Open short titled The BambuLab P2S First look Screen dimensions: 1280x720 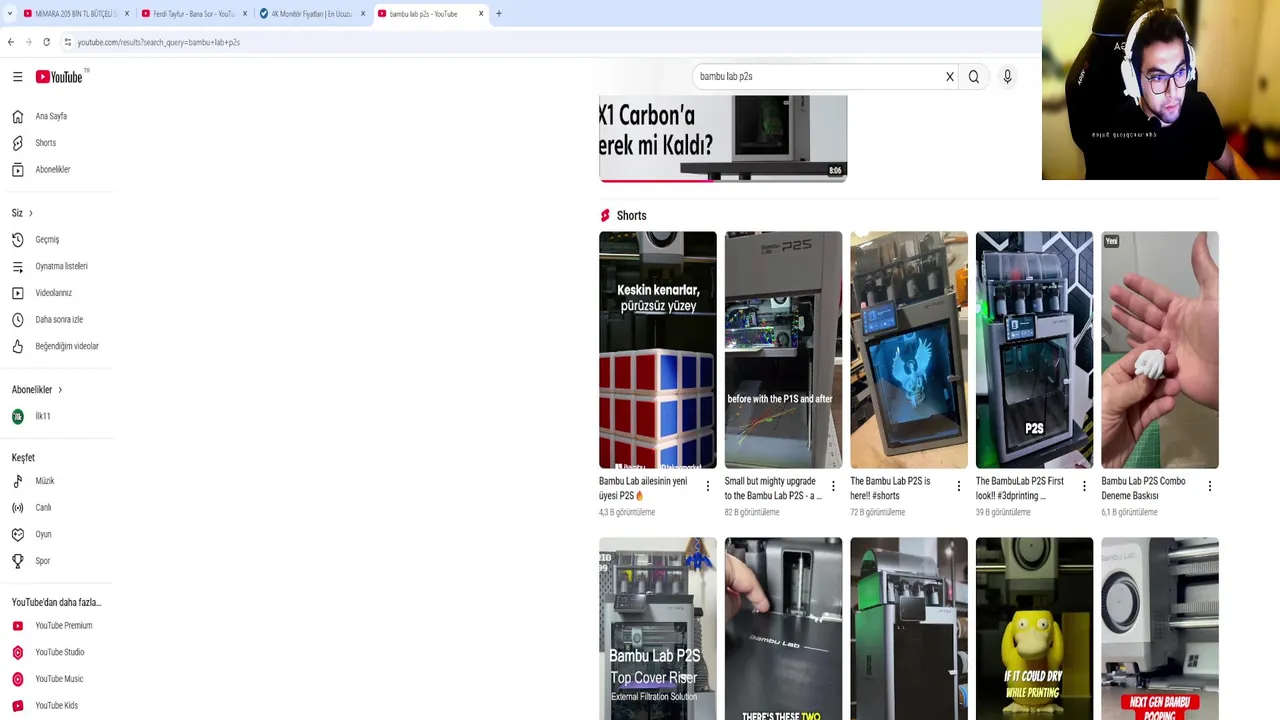1020,488
